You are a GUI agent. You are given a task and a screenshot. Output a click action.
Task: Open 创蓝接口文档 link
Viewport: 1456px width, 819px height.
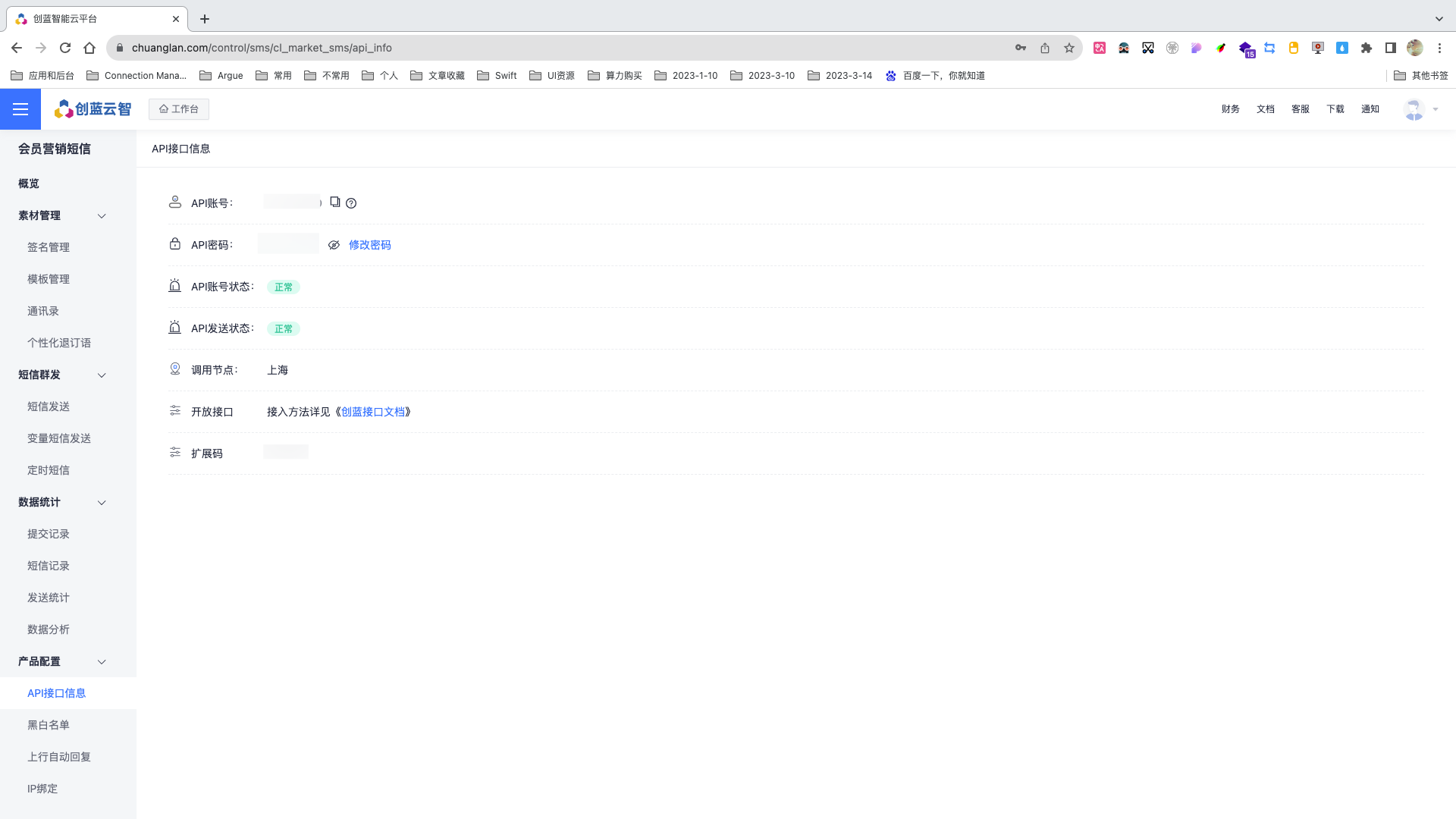[373, 412]
